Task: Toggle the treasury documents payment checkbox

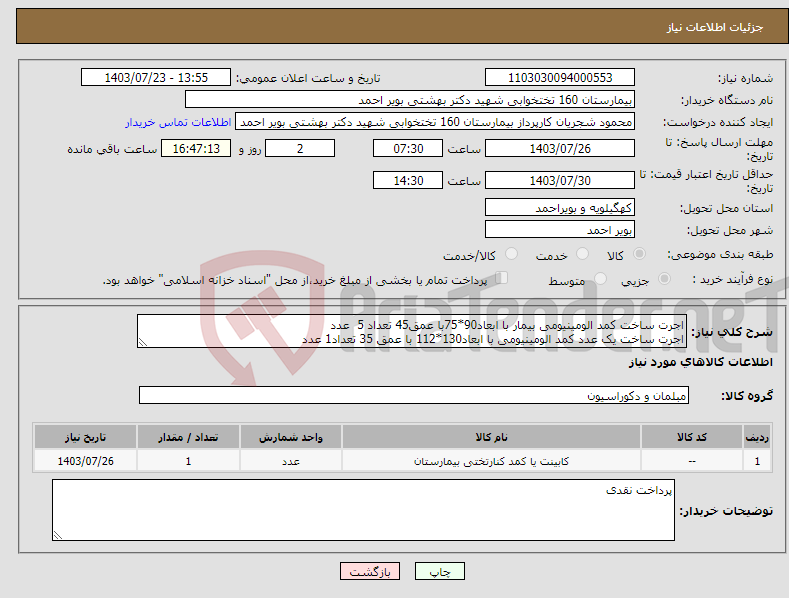Action: [502, 278]
